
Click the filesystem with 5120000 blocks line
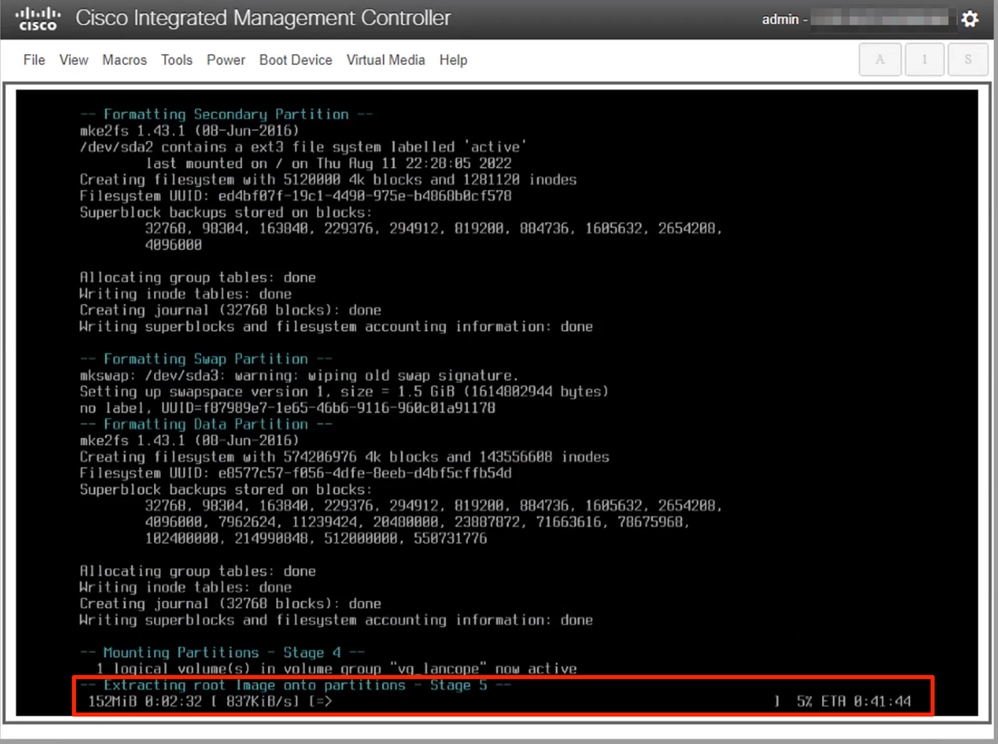click(x=328, y=179)
